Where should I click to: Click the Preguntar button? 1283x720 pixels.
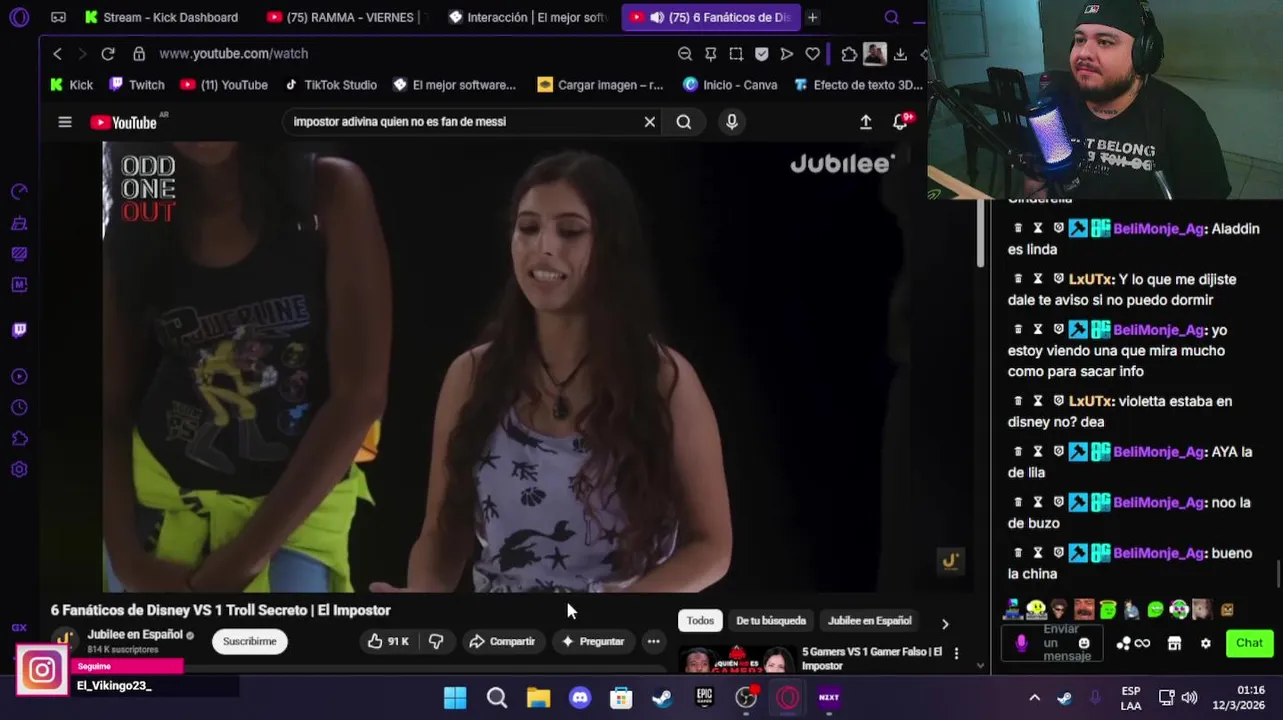coord(593,641)
